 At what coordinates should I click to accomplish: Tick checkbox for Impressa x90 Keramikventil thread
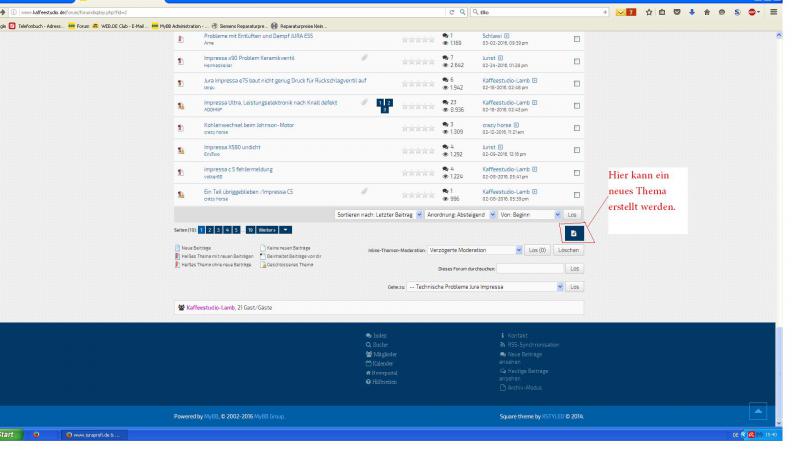coord(577,63)
